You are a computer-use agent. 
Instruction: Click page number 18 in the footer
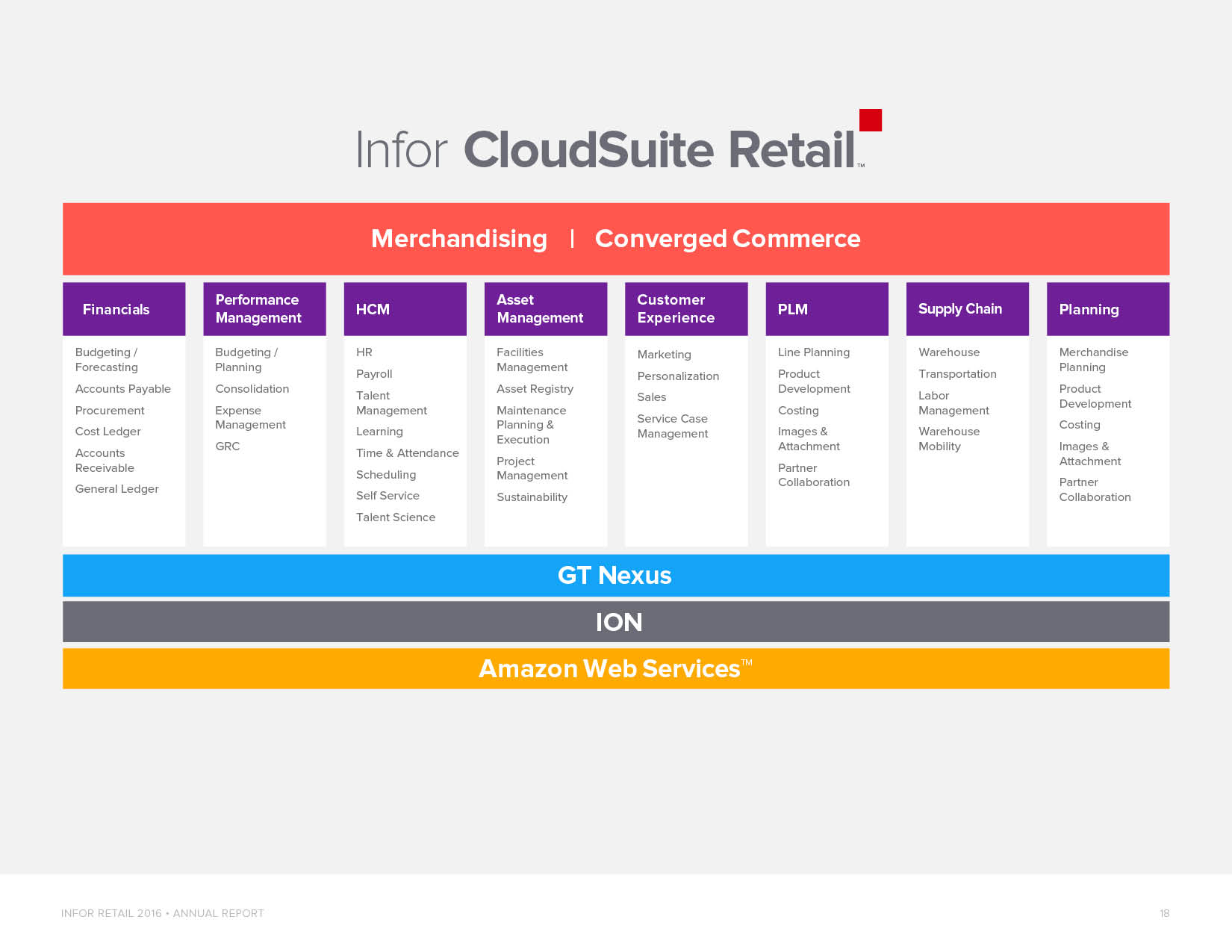click(x=1164, y=913)
